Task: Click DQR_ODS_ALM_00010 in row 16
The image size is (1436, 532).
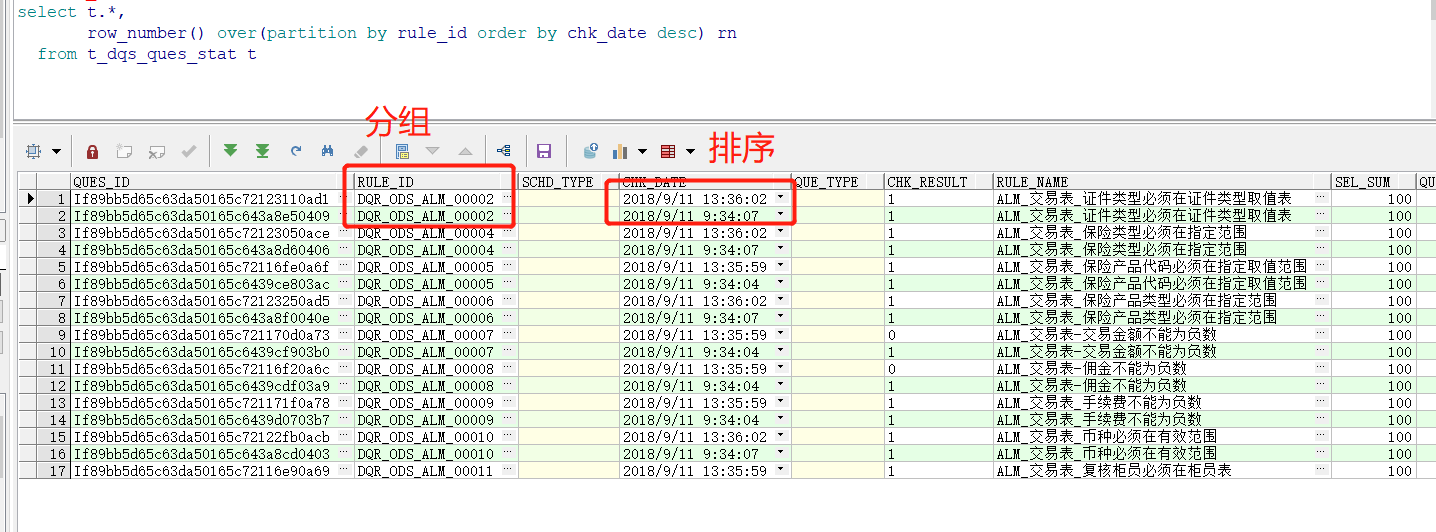Action: (426, 454)
